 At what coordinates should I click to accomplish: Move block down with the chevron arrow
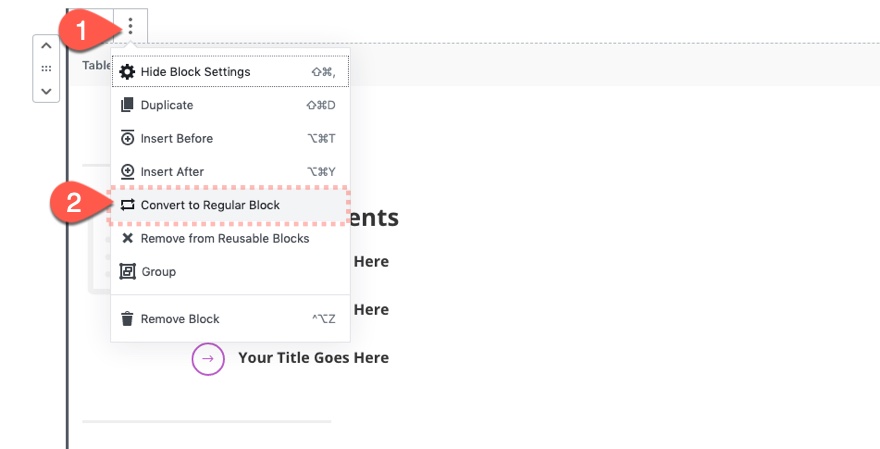pyautogui.click(x=47, y=91)
